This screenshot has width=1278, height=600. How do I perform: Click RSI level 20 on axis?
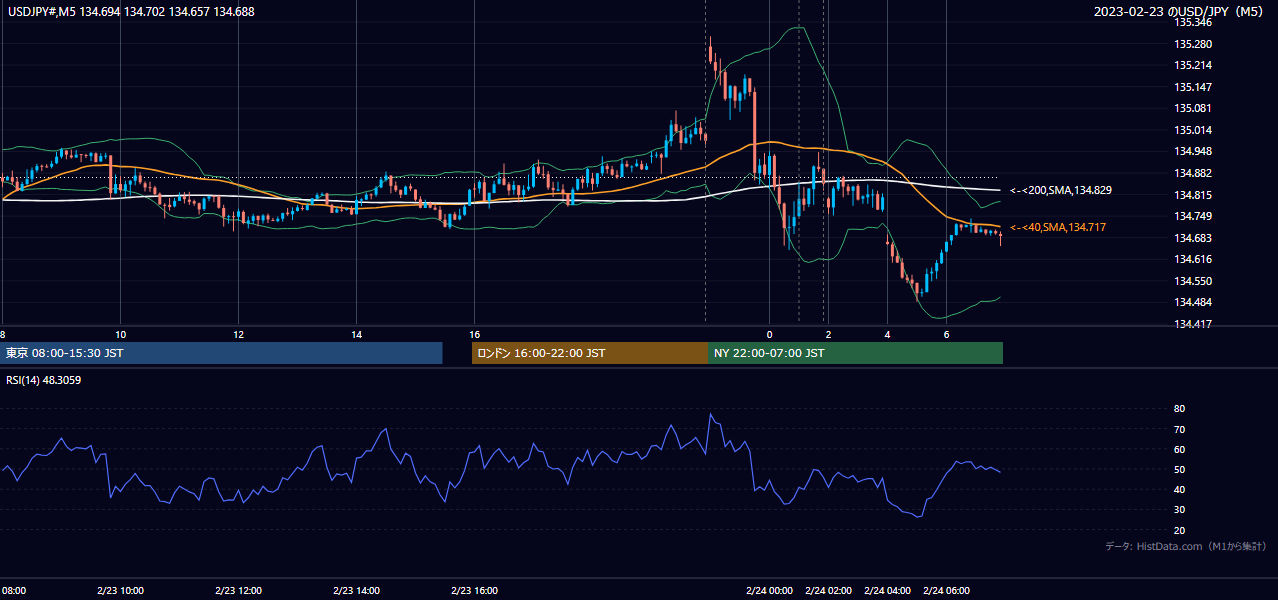[x=1180, y=530]
